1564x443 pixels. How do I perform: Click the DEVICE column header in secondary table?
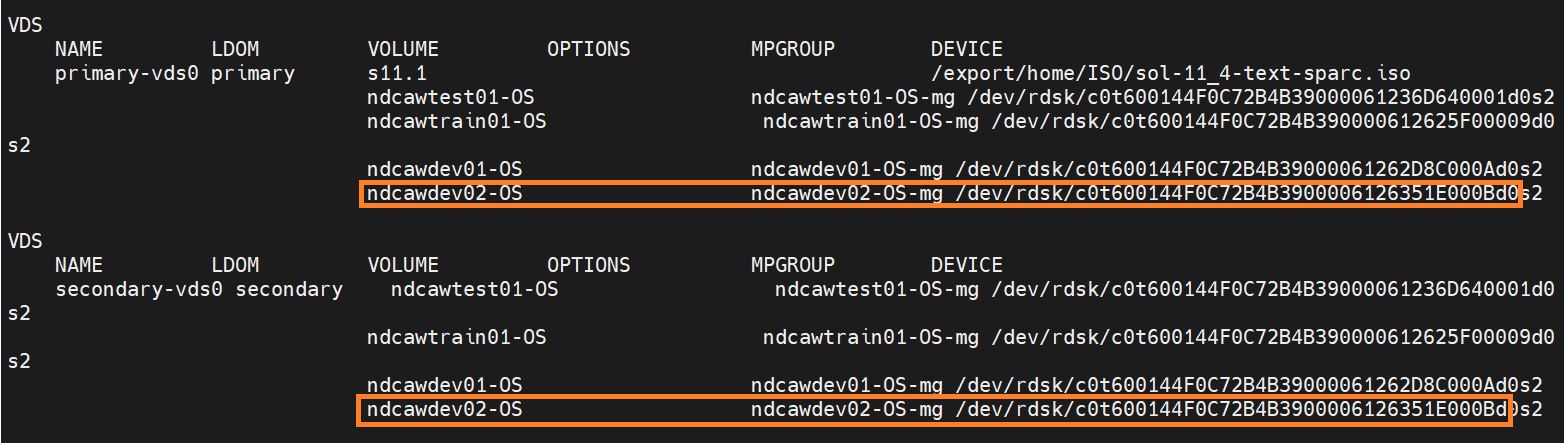(966, 265)
